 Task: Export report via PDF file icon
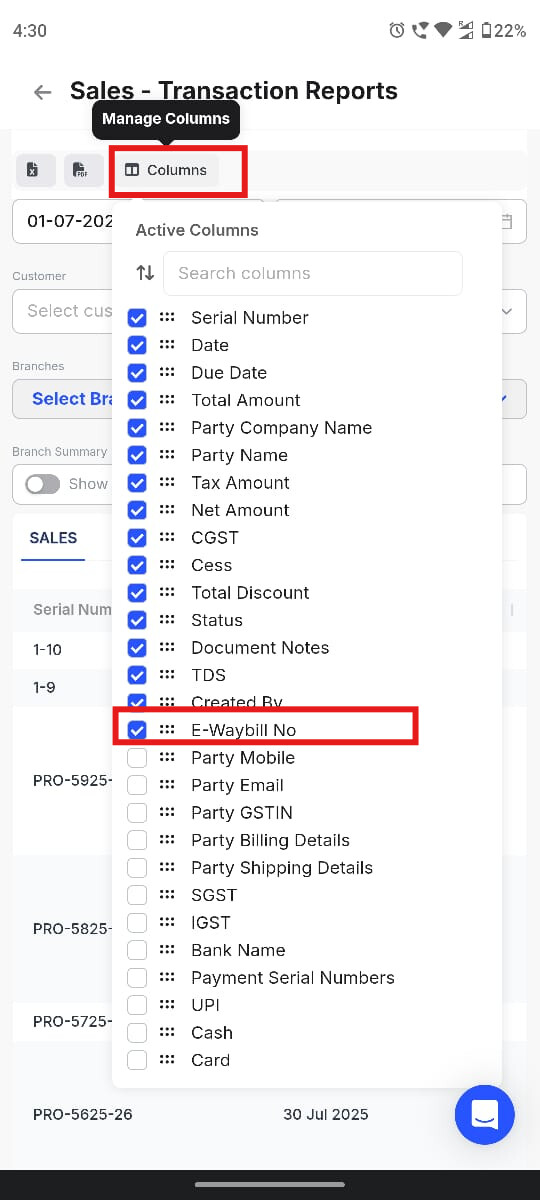(x=84, y=170)
